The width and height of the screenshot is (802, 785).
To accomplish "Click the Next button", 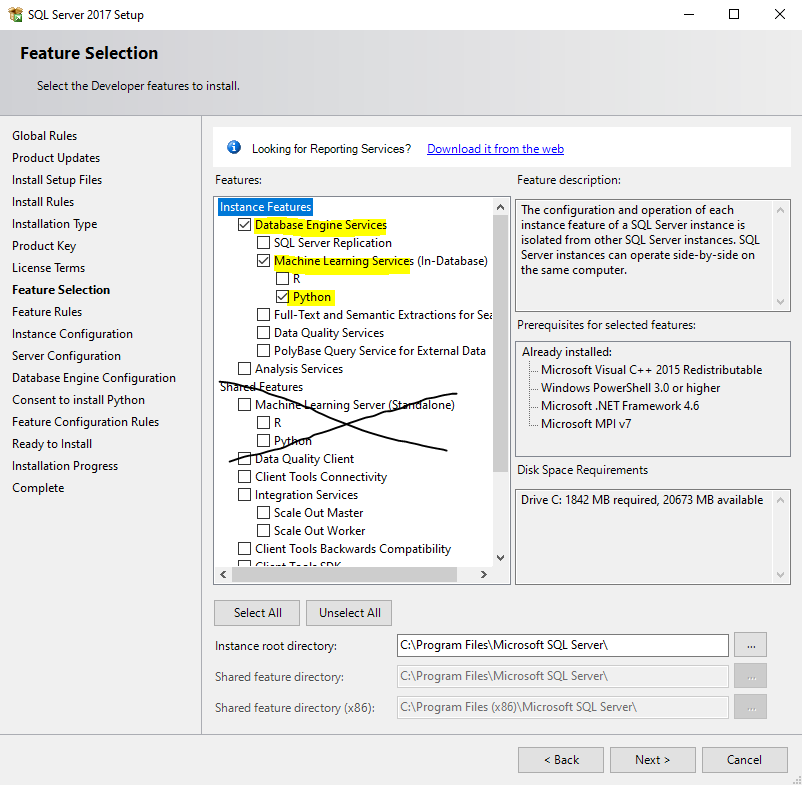I will coord(653,760).
